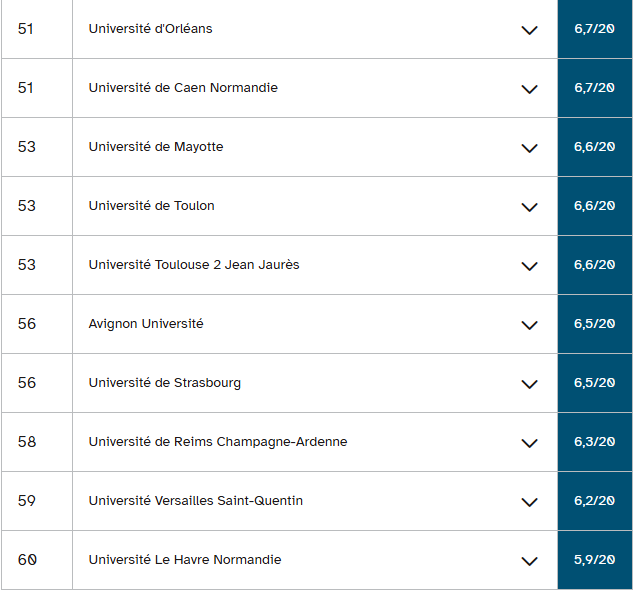
Task: Expand the Université Toulouse 2 Jean Jaurès chevron
Action: point(530,266)
